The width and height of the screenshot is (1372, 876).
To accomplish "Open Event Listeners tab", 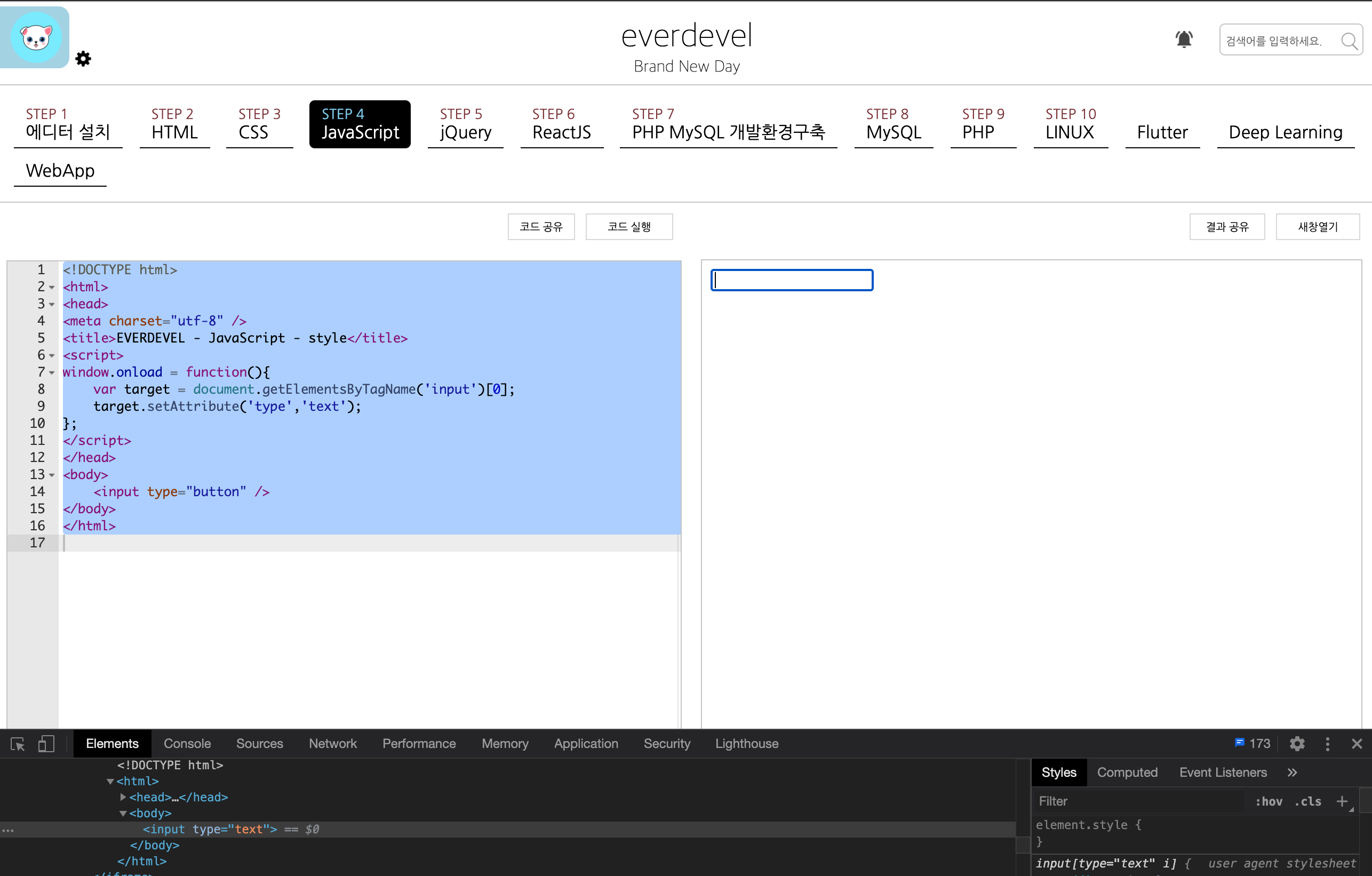I will (x=1223, y=773).
